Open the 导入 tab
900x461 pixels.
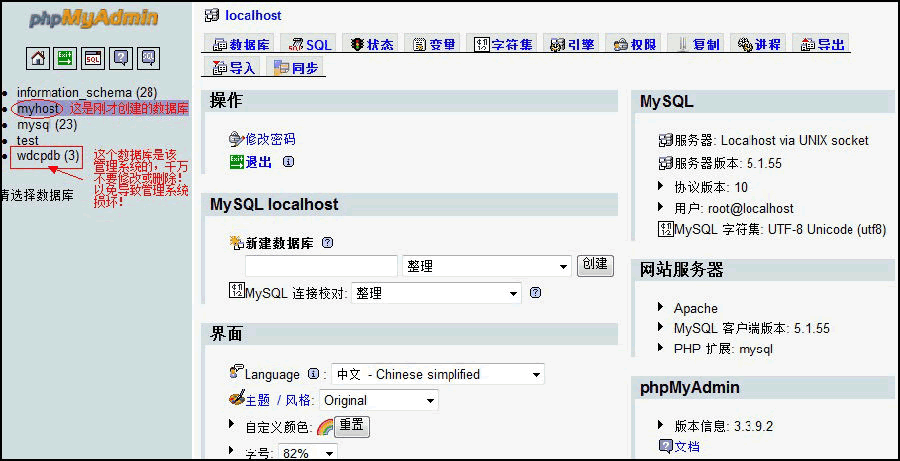(233, 67)
